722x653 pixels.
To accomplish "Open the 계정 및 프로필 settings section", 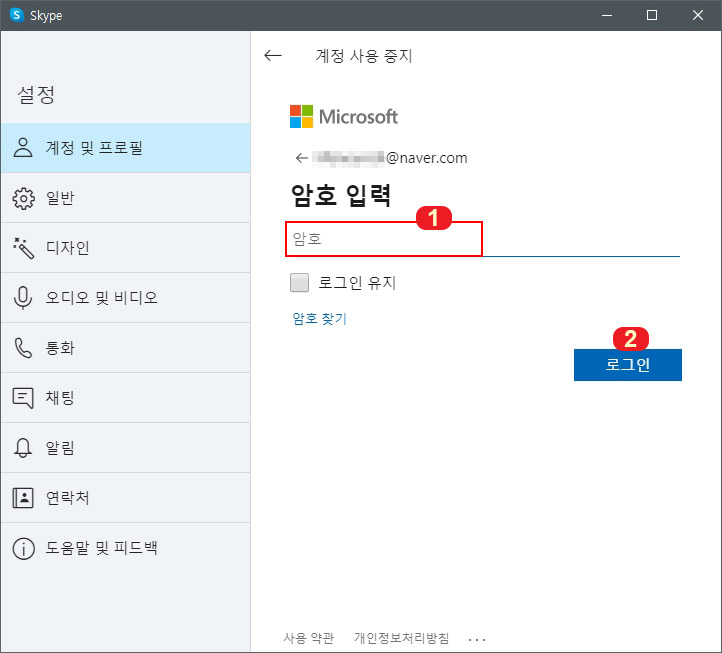I will coord(125,148).
